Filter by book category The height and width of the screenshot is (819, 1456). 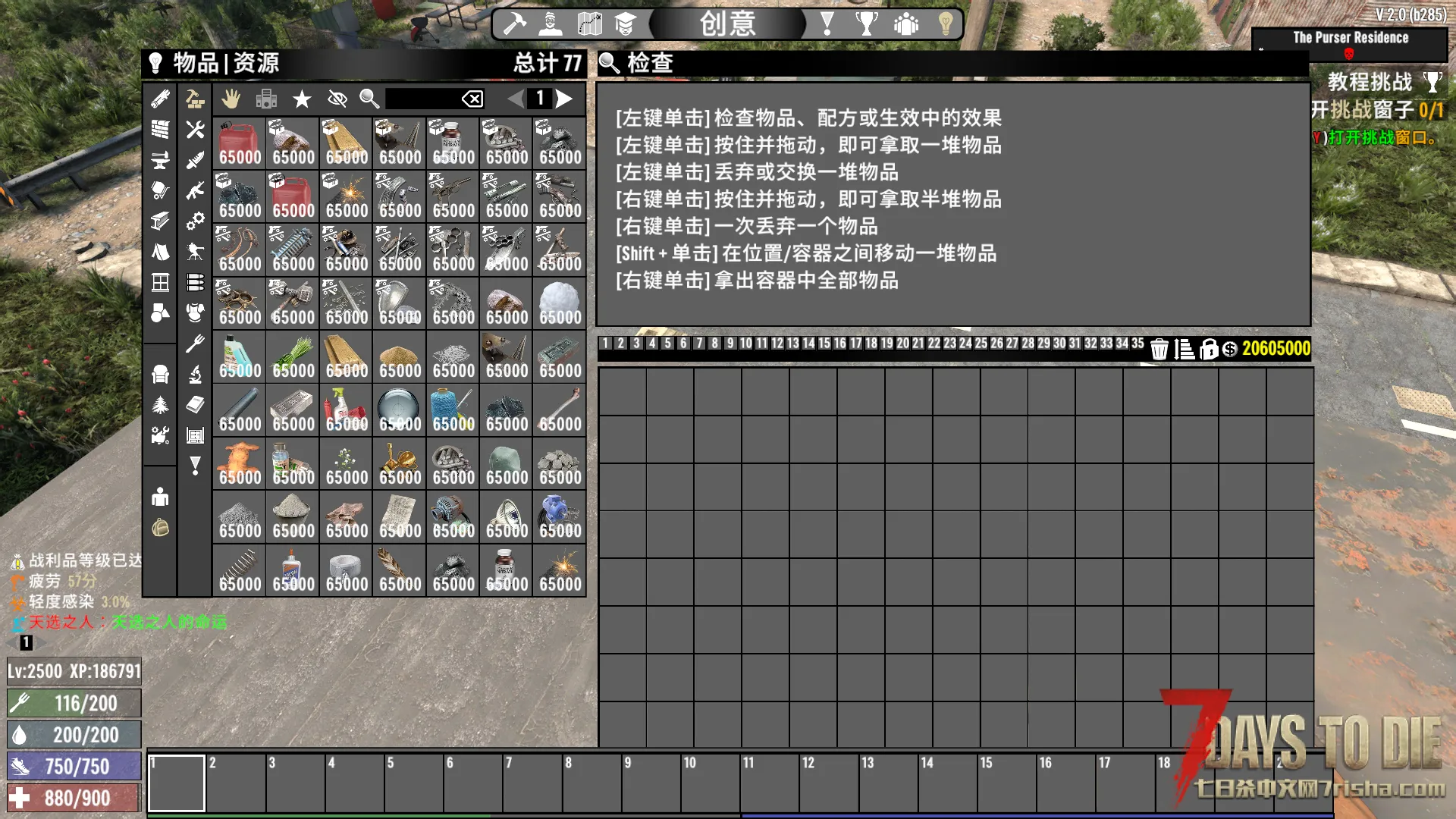coord(195,405)
